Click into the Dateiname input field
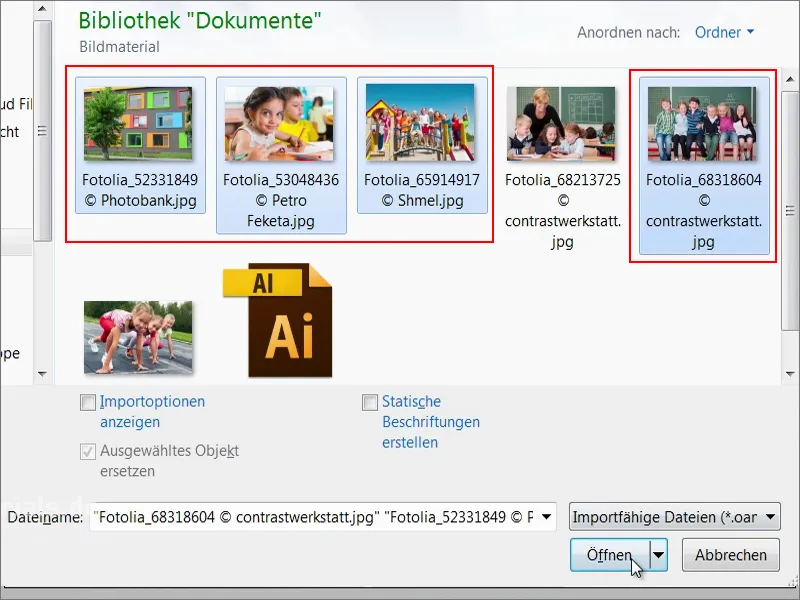Image resolution: width=800 pixels, height=600 pixels. tap(314, 517)
